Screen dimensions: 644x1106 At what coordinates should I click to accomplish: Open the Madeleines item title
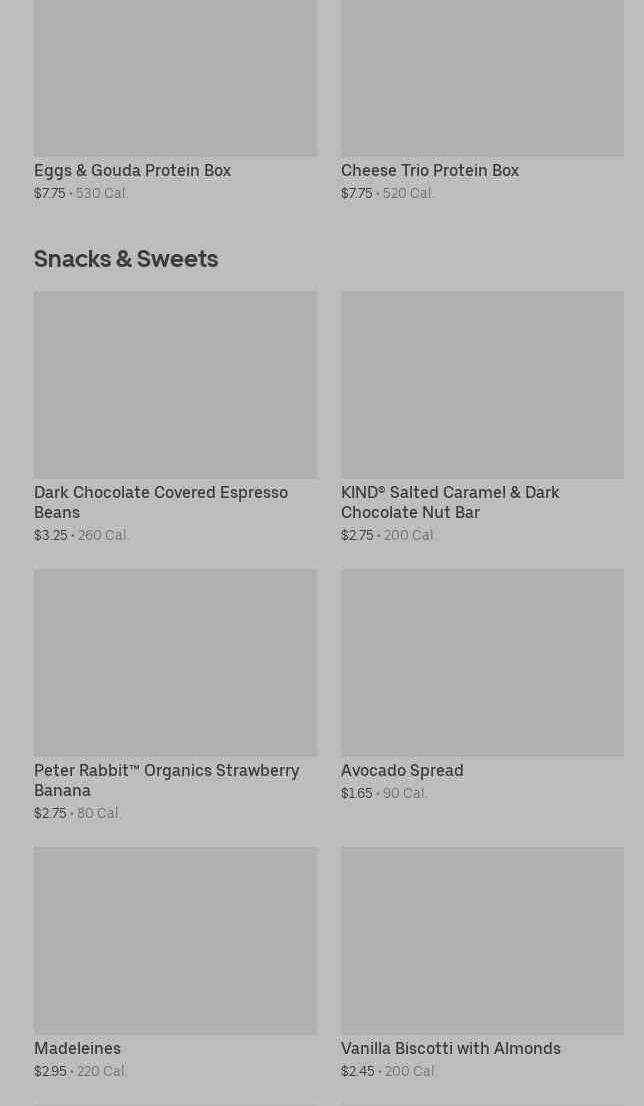77,1049
